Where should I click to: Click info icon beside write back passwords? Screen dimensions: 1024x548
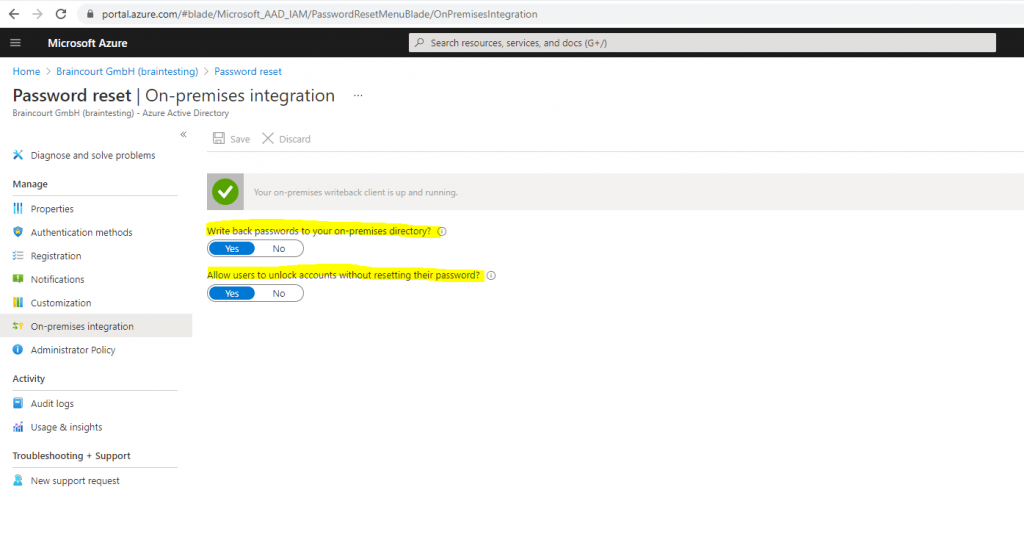click(x=441, y=231)
